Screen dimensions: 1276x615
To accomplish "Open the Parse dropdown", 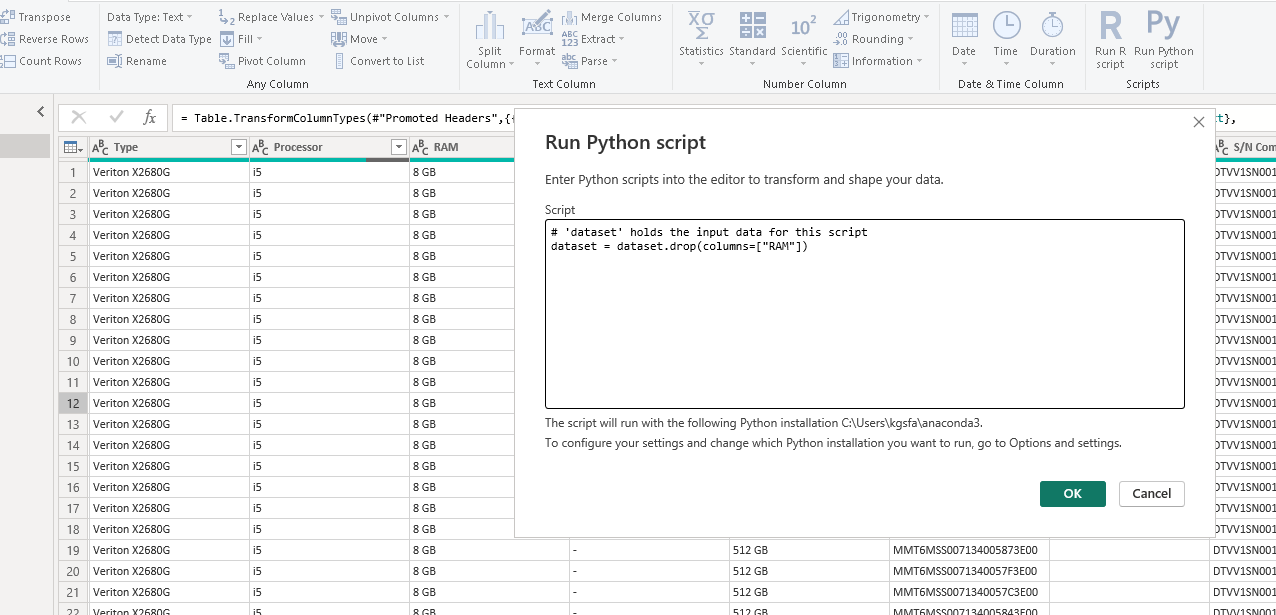I will 589,61.
